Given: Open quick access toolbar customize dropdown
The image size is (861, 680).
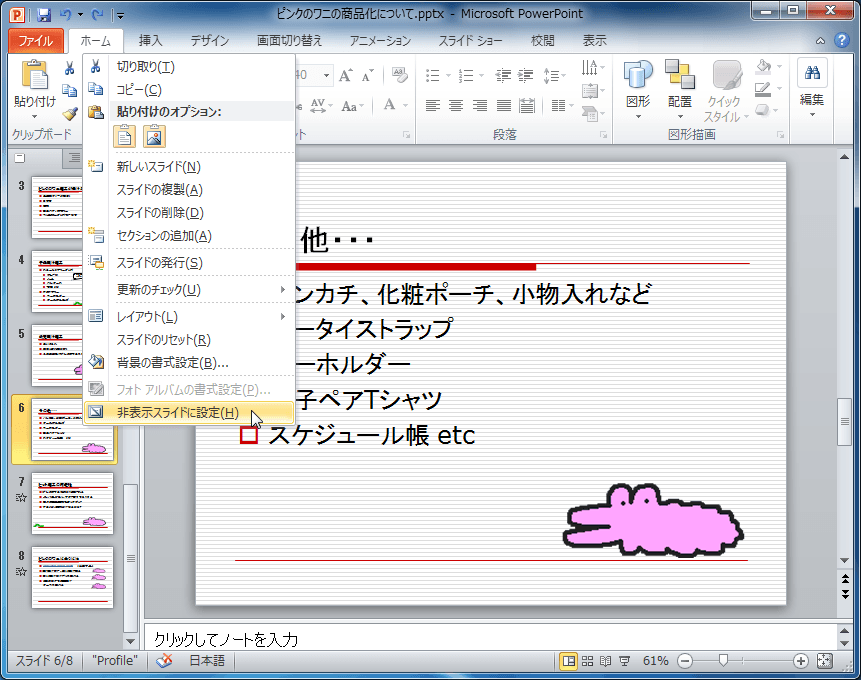Looking at the screenshot, I should [120, 15].
